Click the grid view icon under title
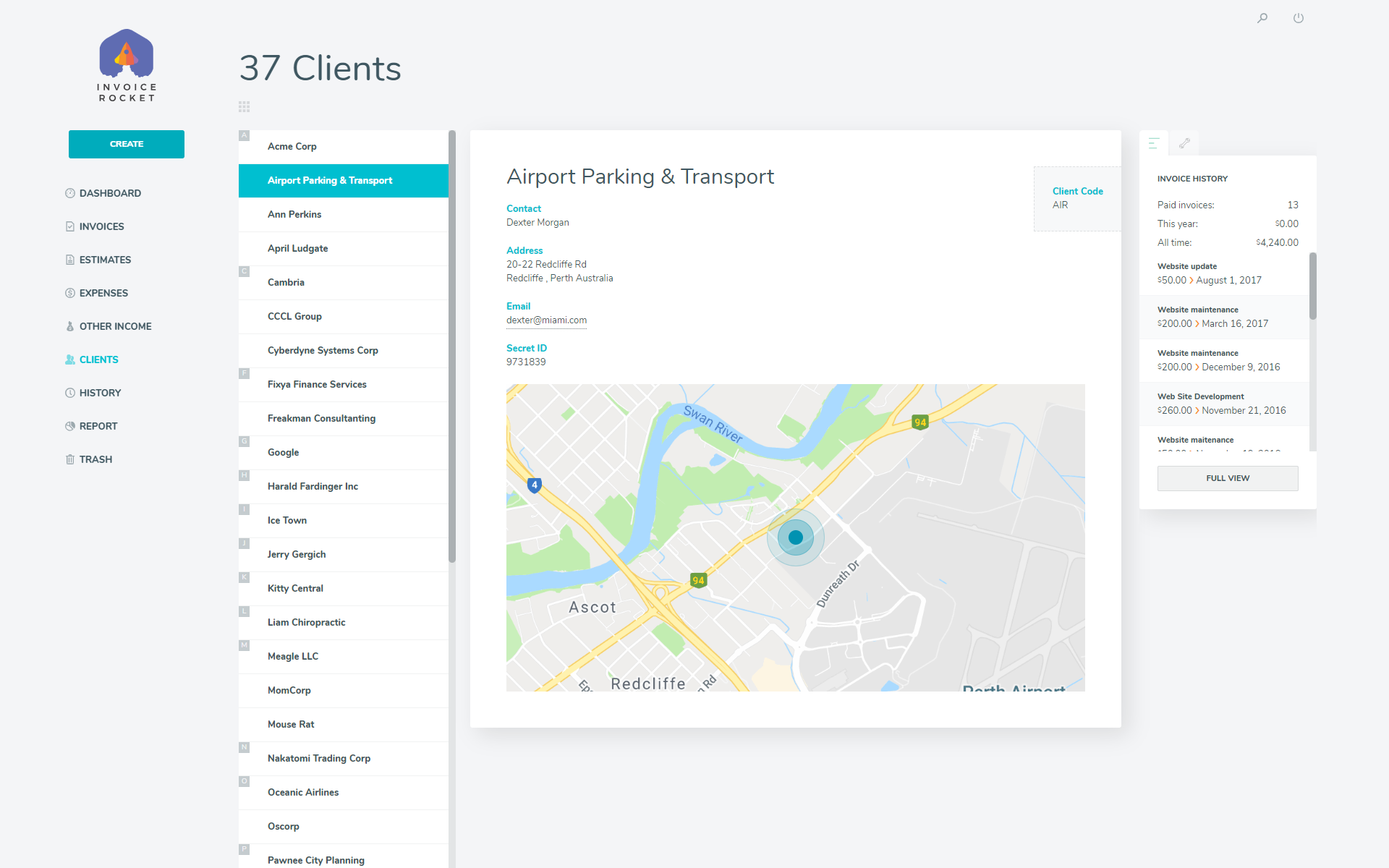 (245, 106)
